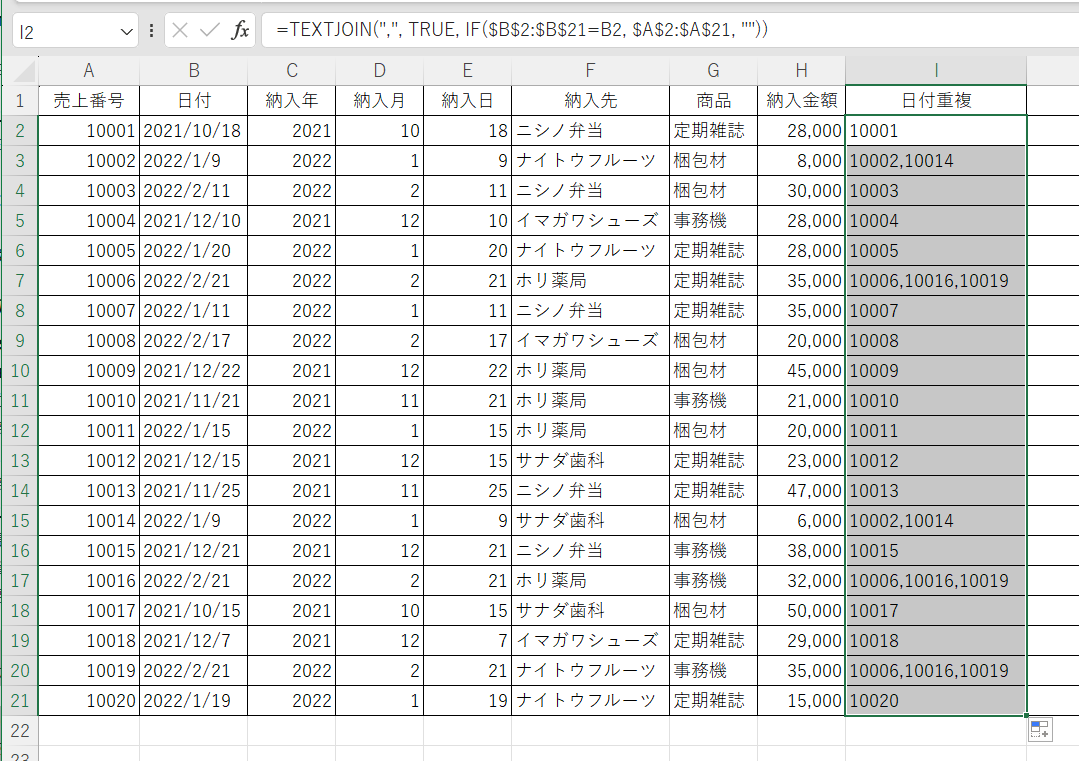Screen dimensions: 1079x761
Task: Click the Insert Function fx icon
Action: 239,30
